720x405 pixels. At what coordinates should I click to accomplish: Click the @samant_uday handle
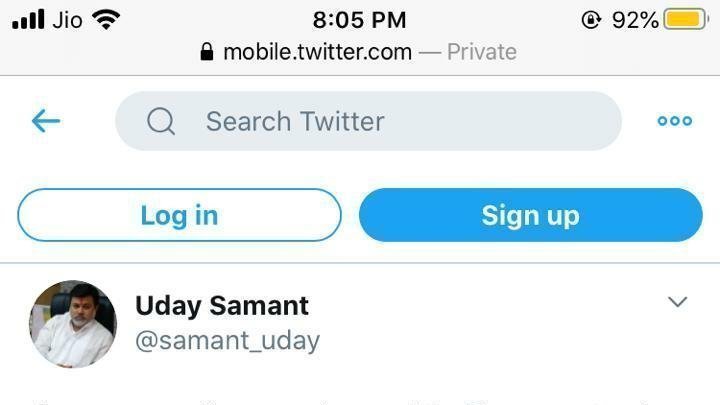click(x=227, y=340)
